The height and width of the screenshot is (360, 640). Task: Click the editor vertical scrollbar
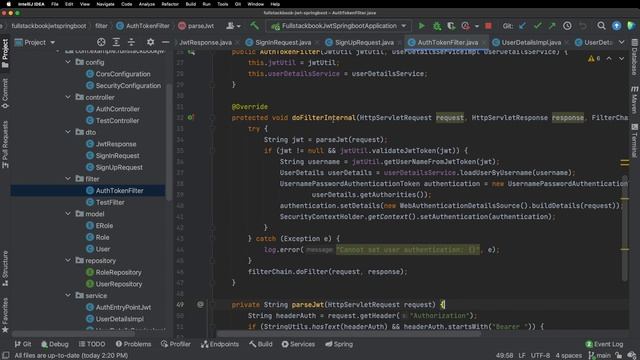[x=624, y=229]
